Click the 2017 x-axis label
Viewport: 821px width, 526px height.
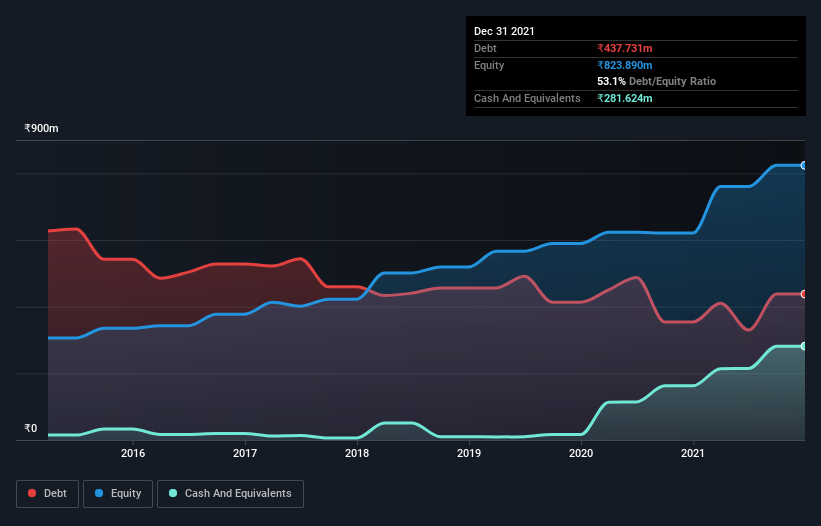245,453
